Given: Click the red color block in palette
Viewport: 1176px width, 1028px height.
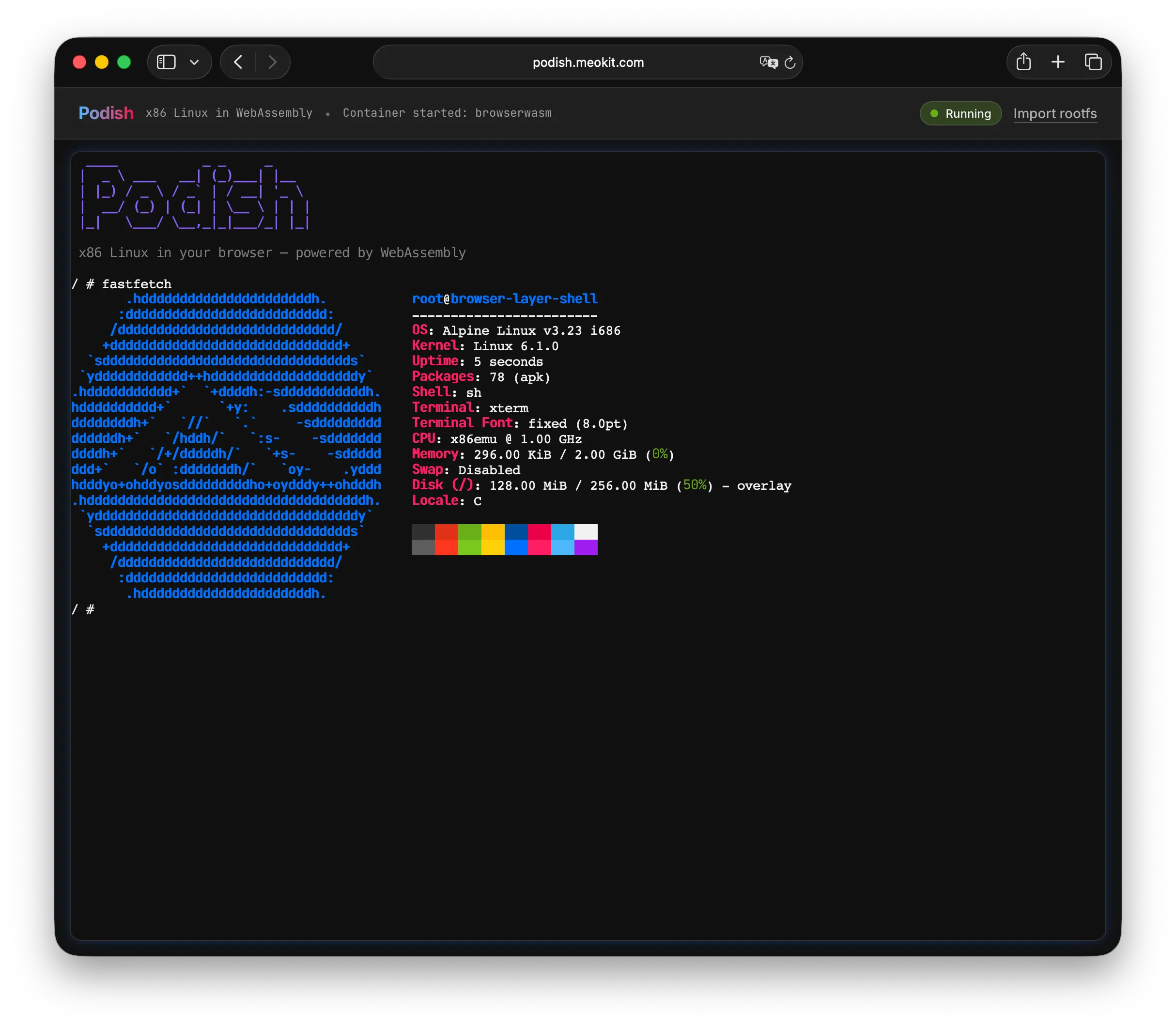Looking at the screenshot, I should point(446,532).
